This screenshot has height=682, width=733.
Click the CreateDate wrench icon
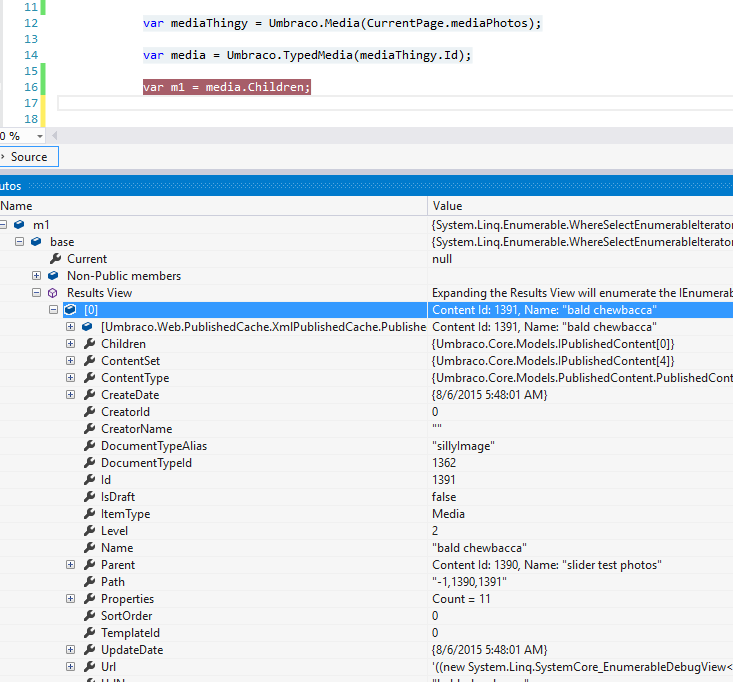(90, 395)
